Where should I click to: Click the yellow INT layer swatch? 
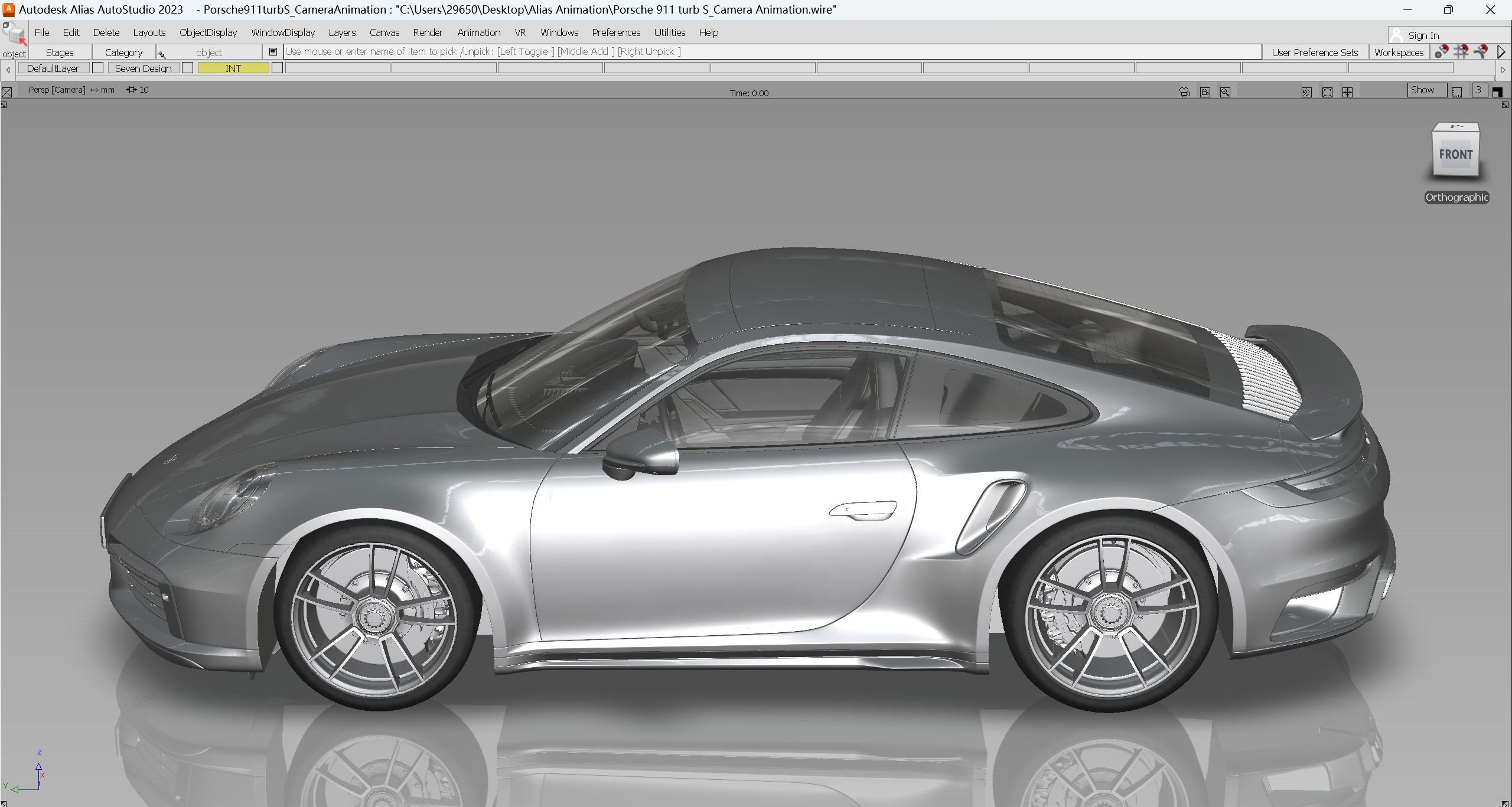[x=232, y=67]
